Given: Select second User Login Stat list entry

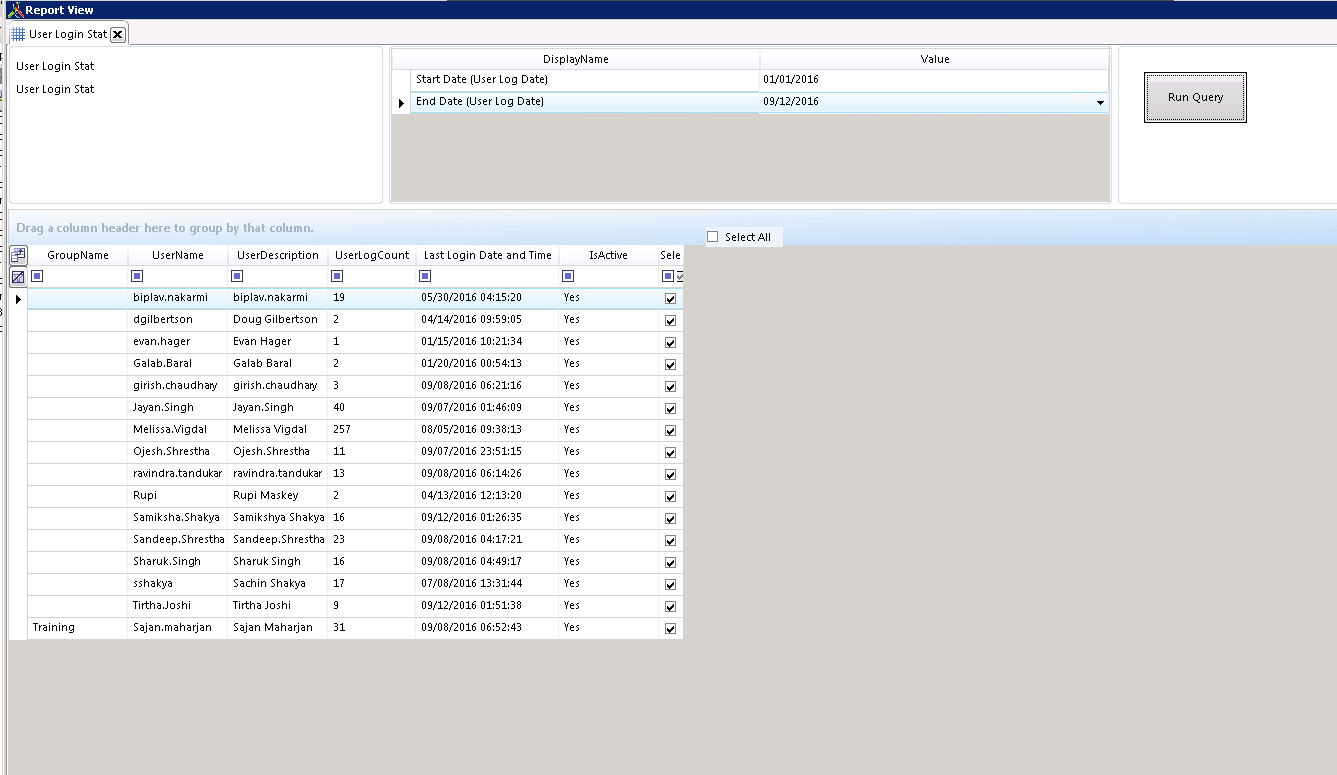Looking at the screenshot, I should pos(55,89).
